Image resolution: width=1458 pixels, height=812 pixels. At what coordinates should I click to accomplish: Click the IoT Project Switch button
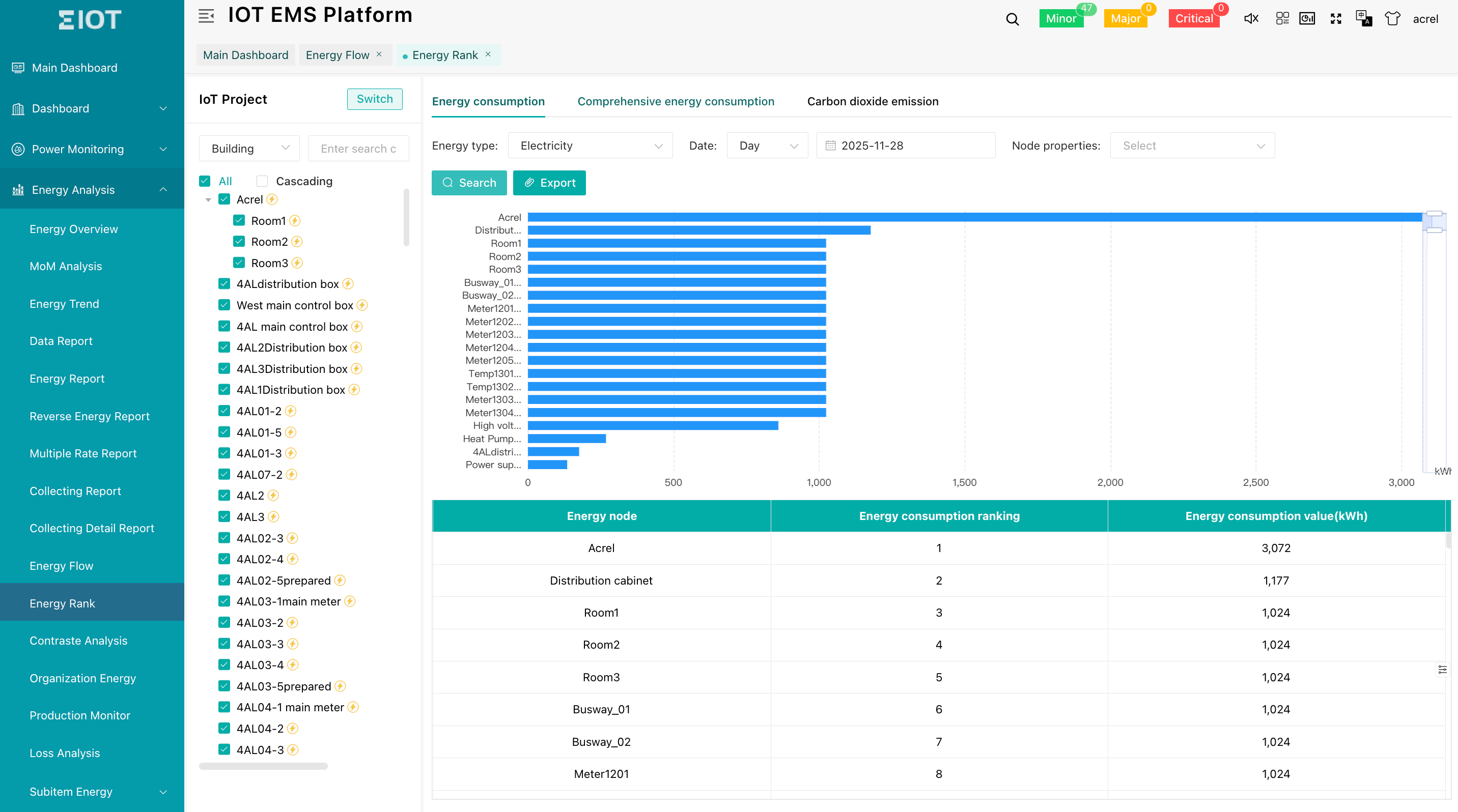point(374,99)
